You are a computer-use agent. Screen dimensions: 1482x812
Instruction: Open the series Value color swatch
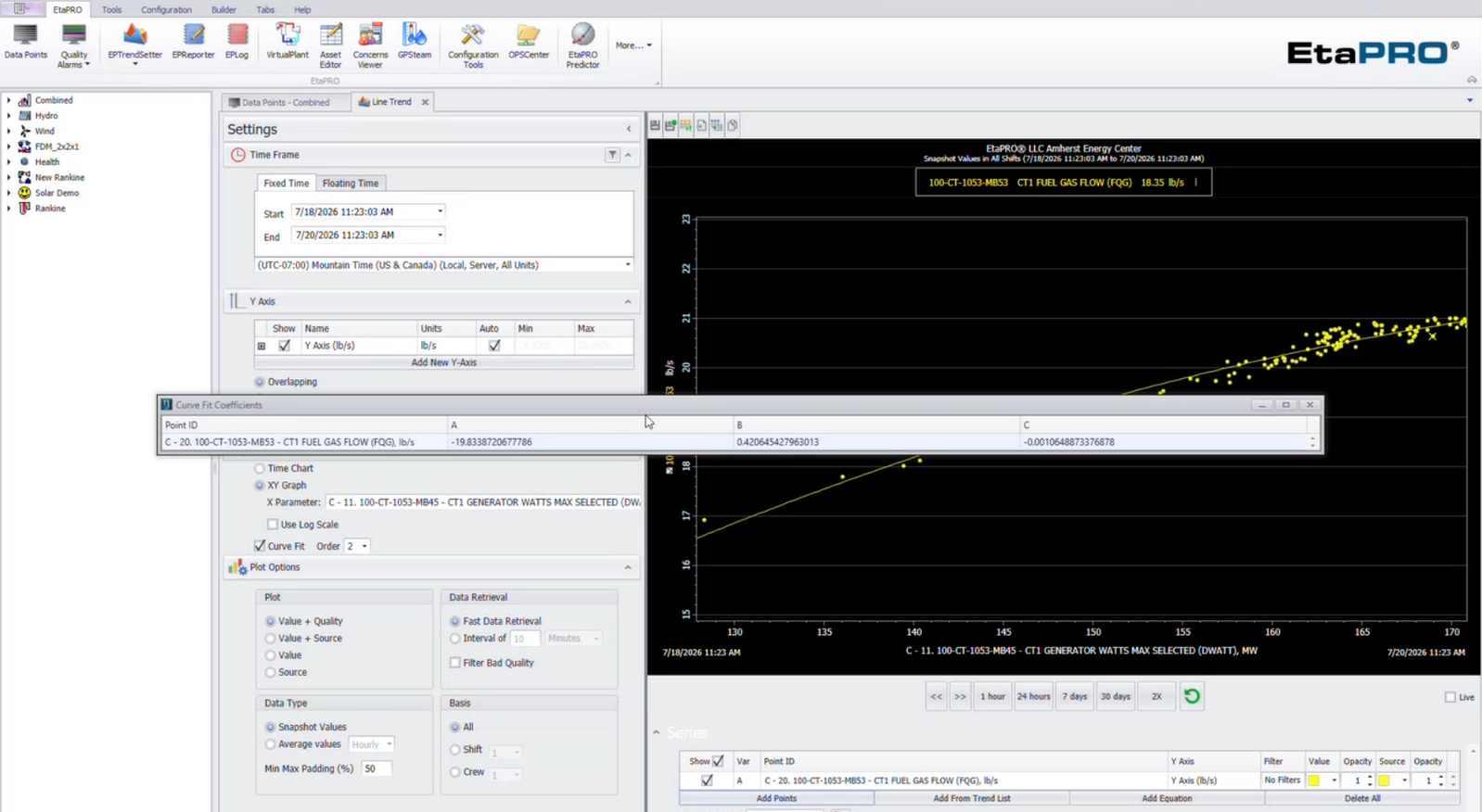pos(1313,780)
